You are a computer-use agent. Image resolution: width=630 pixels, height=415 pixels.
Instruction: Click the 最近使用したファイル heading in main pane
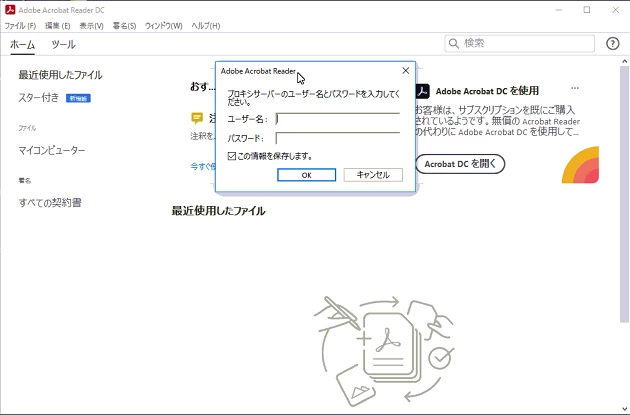coord(218,211)
